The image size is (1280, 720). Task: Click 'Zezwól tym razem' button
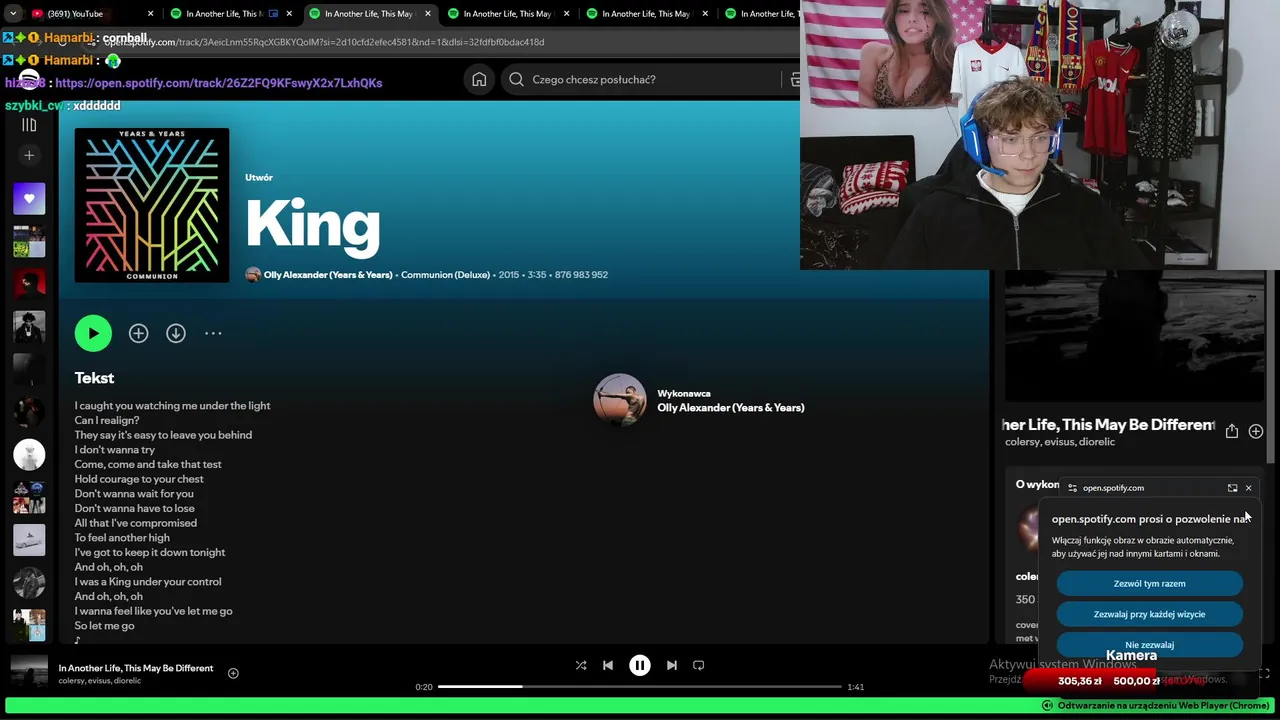click(x=1150, y=584)
